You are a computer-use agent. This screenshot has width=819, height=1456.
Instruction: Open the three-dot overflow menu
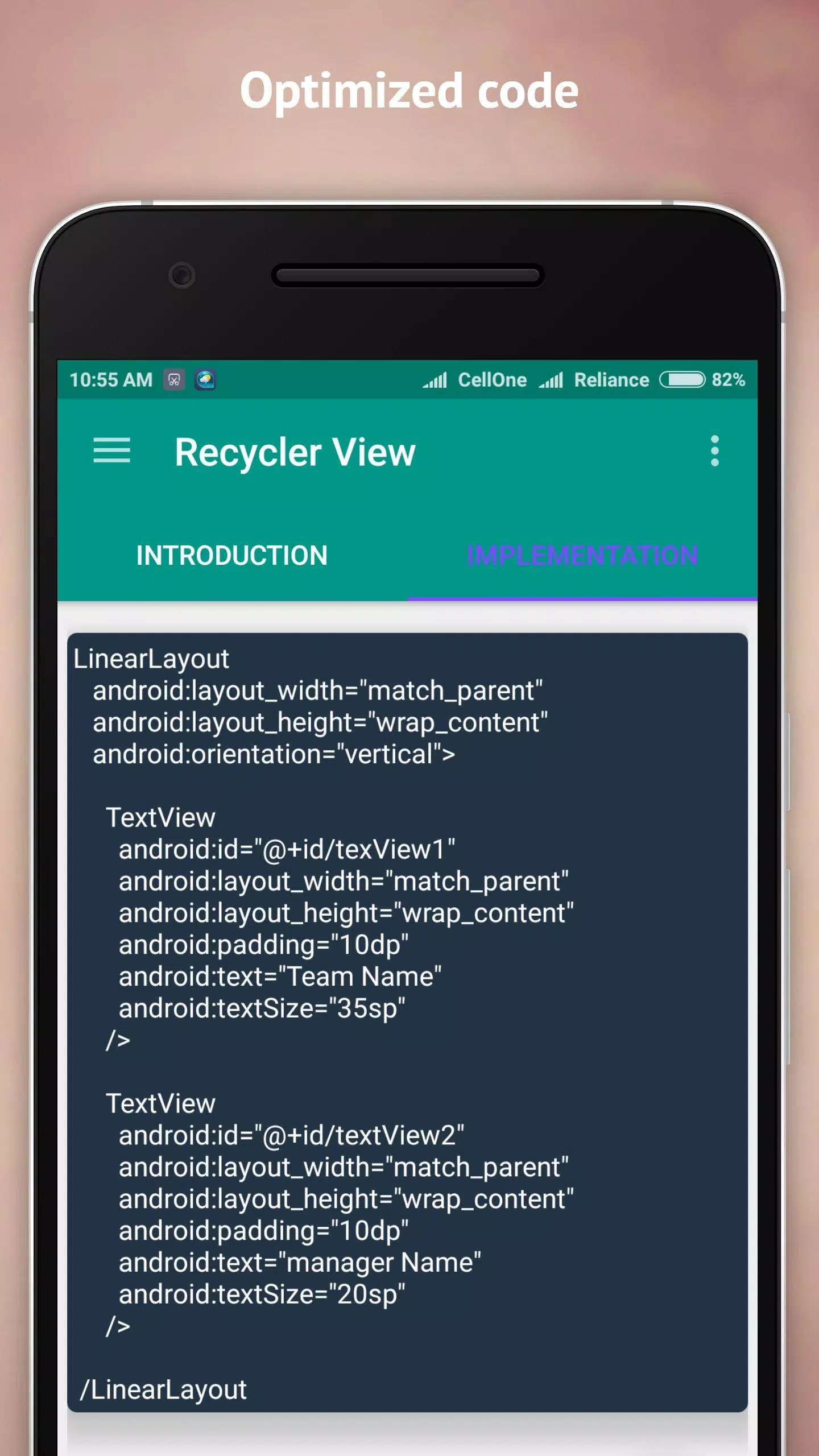(x=715, y=451)
